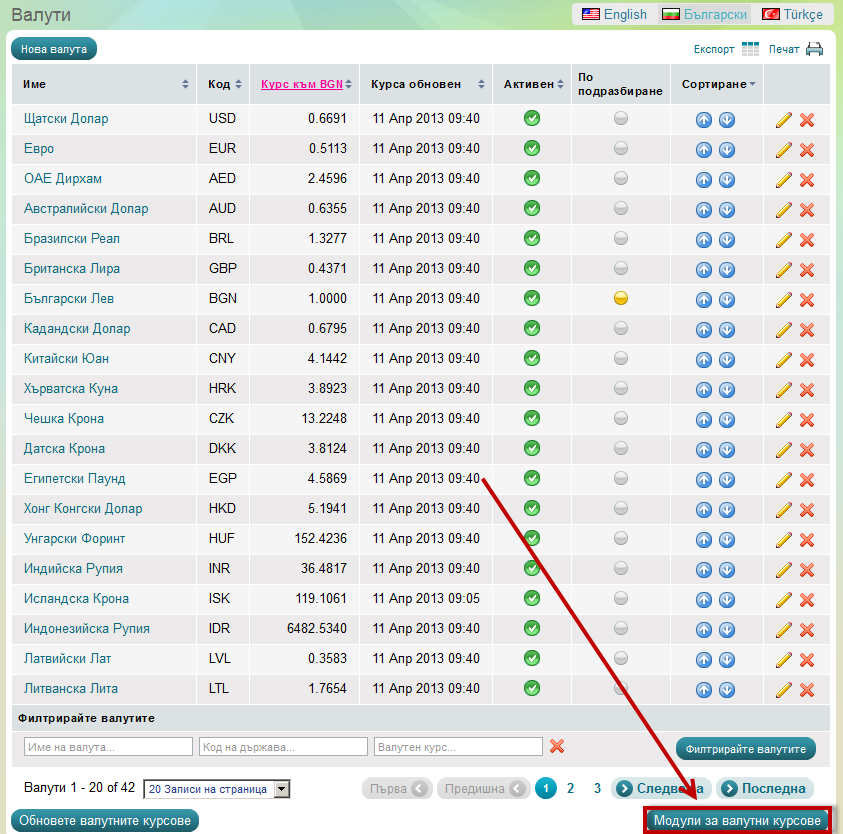This screenshot has width=843, height=834.
Task: Edit the Литванска Лита row with pencil
Action: (784, 690)
